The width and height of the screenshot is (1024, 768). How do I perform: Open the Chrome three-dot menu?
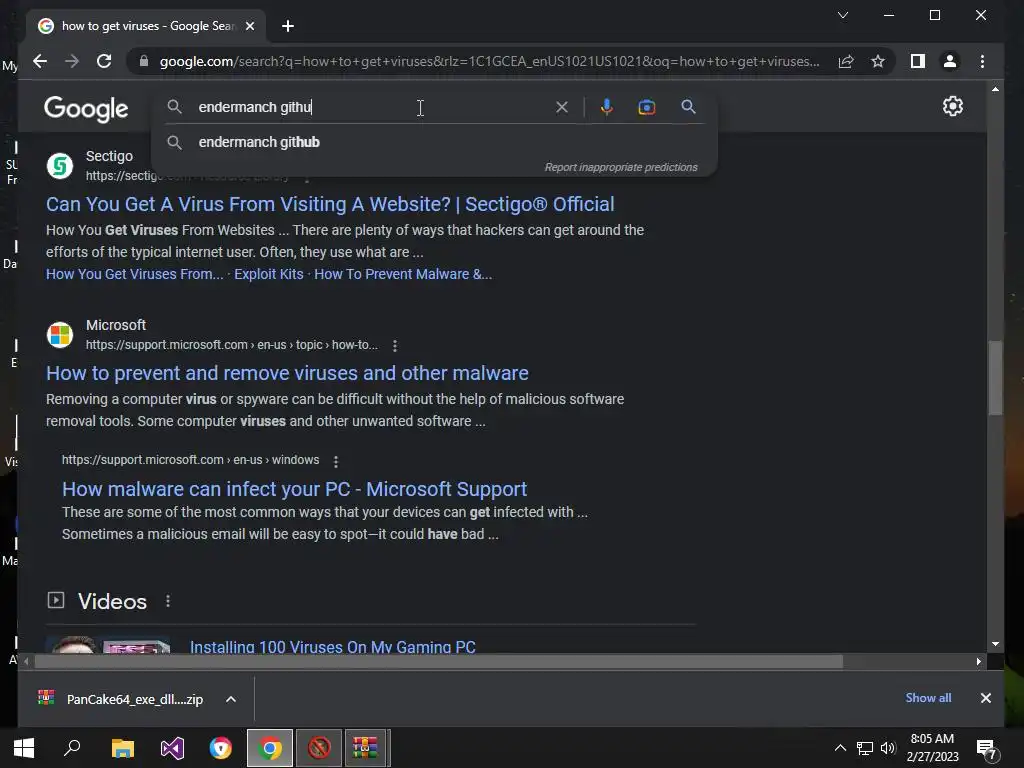click(x=982, y=61)
